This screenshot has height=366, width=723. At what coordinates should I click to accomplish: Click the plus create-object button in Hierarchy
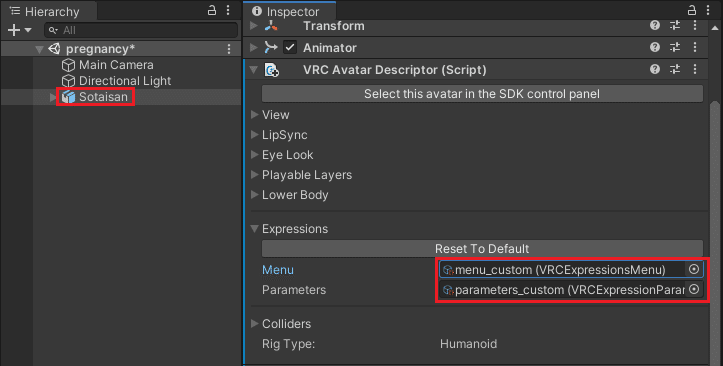(14, 30)
